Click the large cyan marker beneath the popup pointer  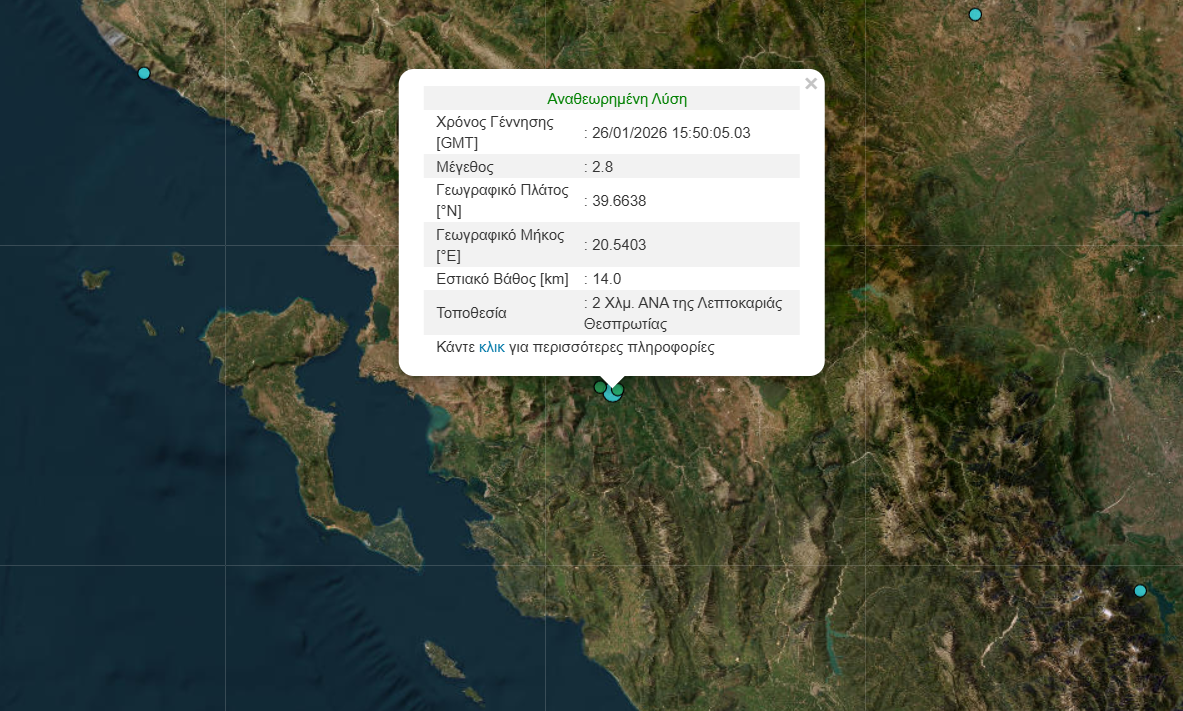(x=611, y=395)
